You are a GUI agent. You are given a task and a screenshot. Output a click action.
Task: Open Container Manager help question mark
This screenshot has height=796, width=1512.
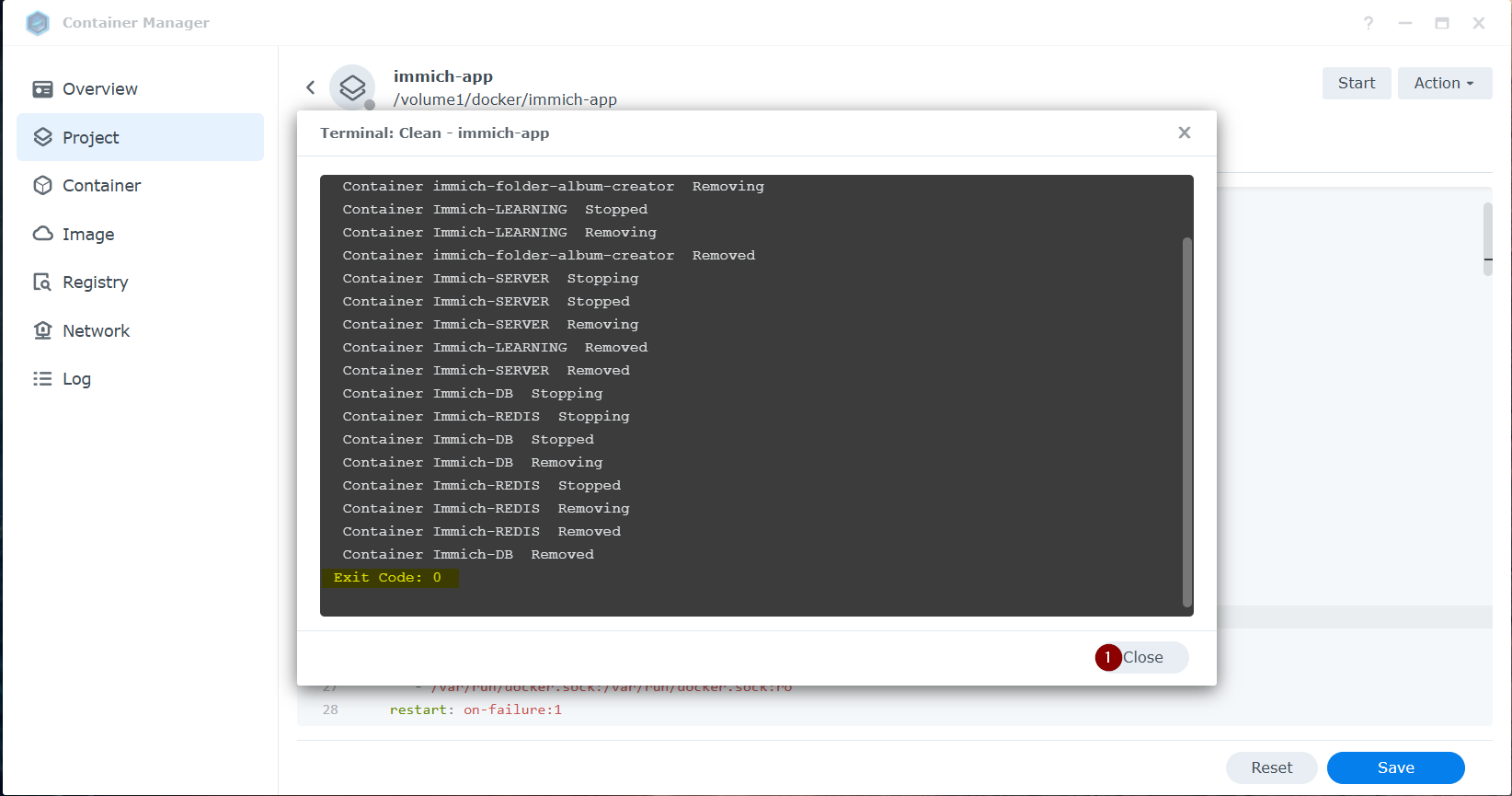coord(1369,23)
